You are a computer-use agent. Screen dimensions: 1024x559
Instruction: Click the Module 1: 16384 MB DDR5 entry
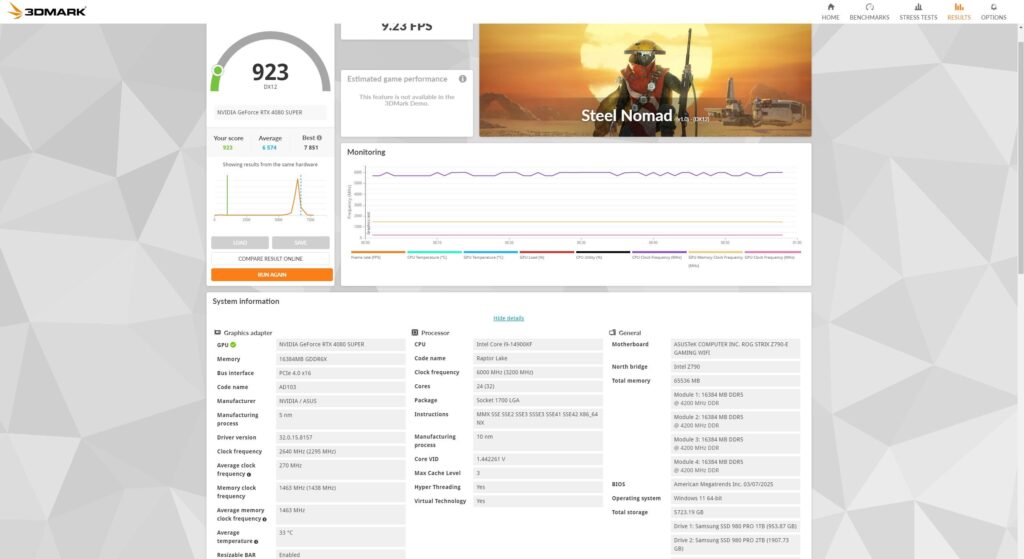735,399
